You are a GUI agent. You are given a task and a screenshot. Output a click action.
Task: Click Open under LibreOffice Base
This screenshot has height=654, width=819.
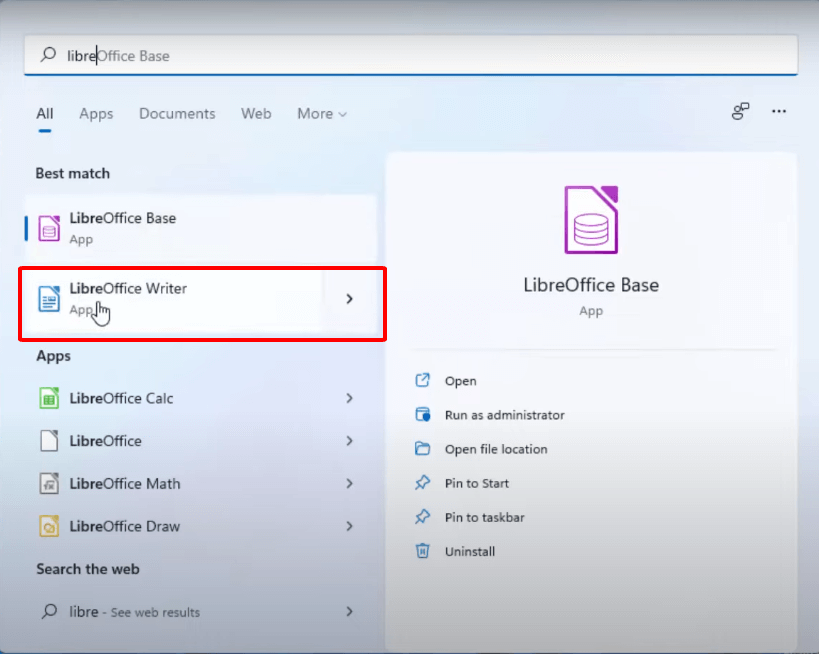pos(460,381)
